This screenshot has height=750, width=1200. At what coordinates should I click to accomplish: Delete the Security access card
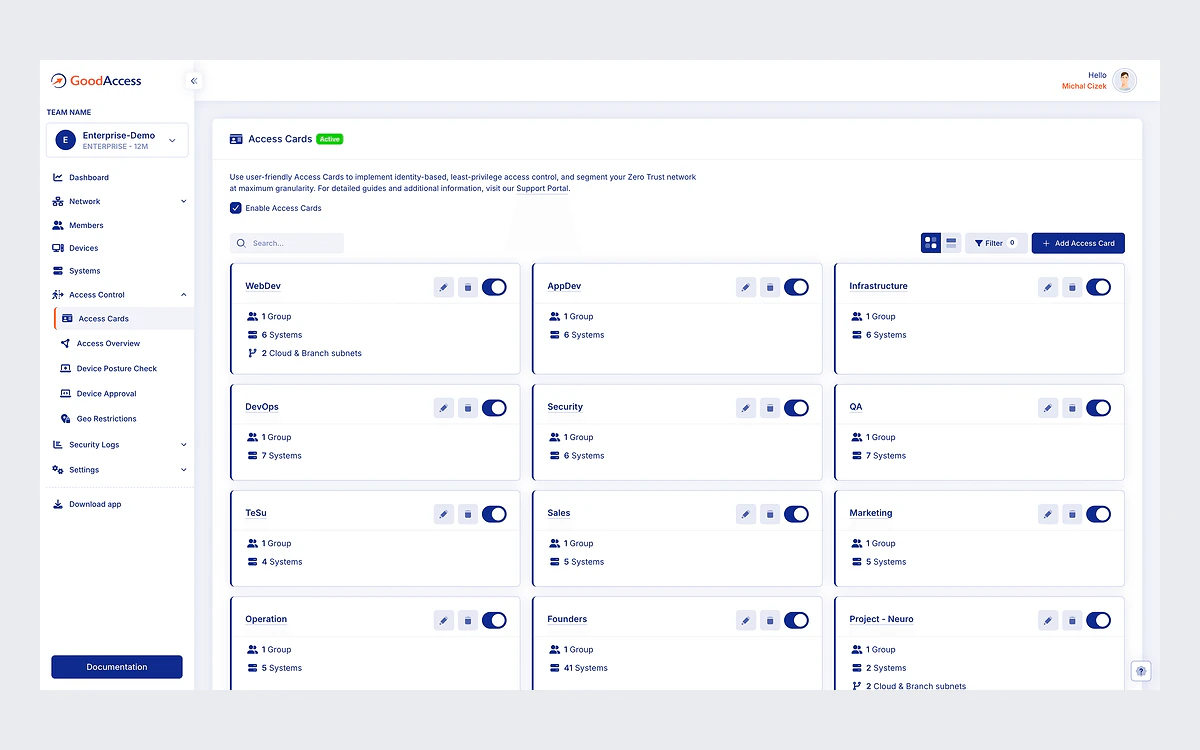point(770,408)
